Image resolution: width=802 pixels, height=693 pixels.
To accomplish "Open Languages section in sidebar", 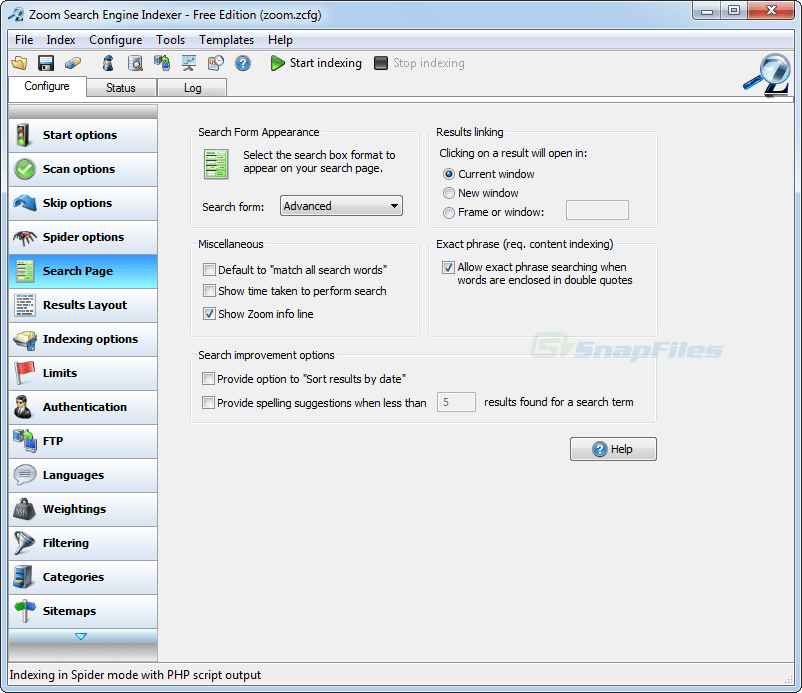I will (x=83, y=476).
